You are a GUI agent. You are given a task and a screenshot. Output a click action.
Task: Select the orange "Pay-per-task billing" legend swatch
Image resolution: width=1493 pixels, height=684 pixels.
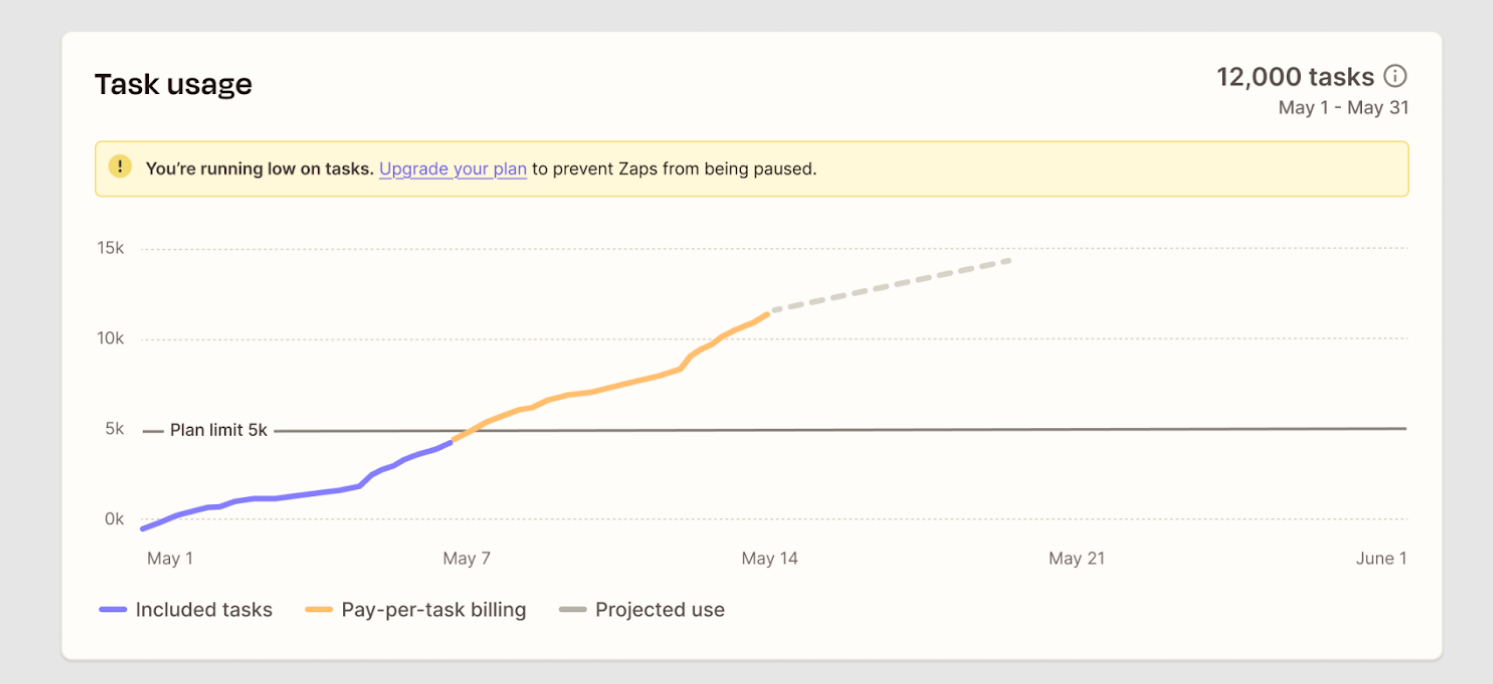[320, 609]
